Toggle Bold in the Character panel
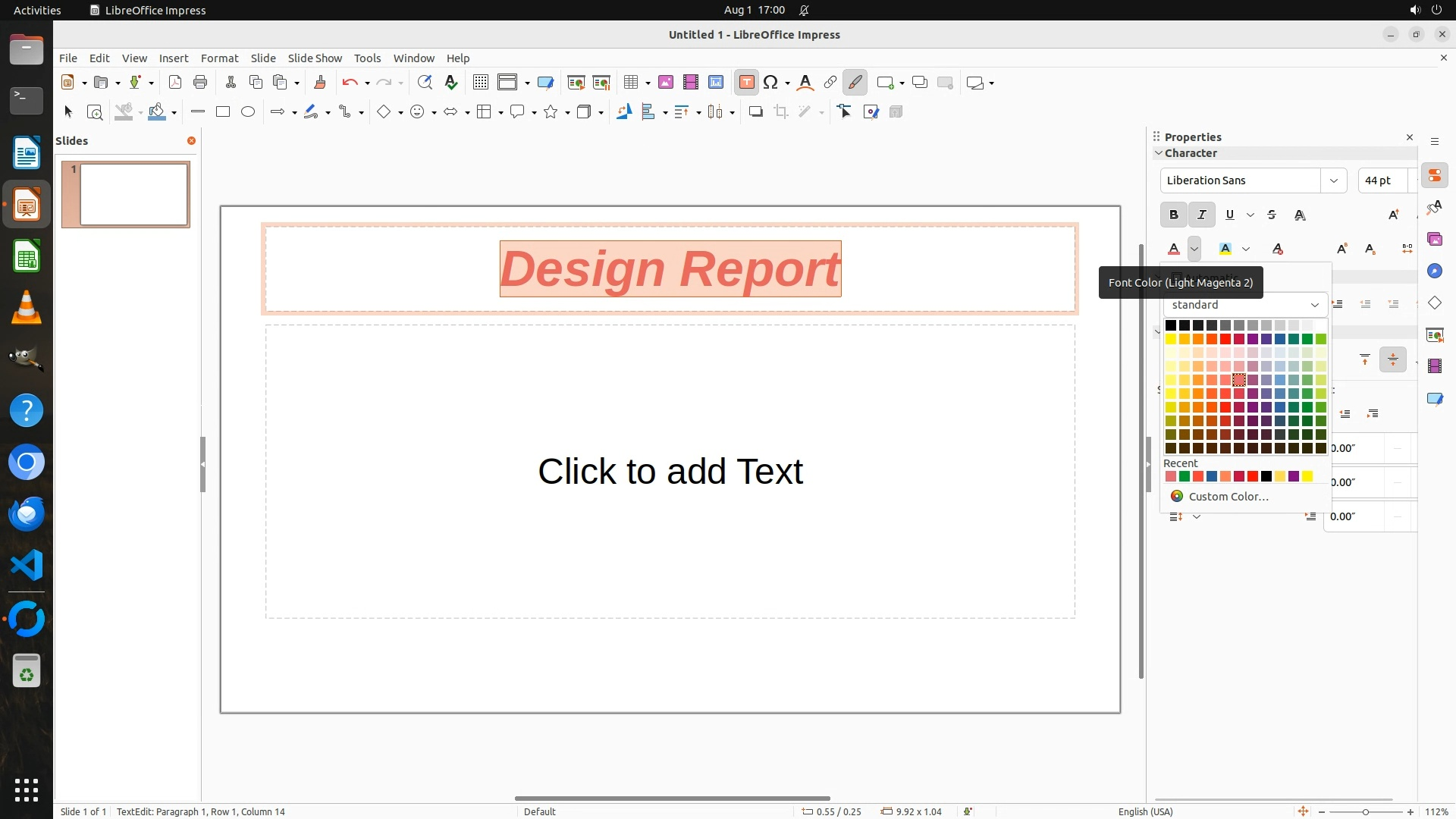 [1174, 215]
